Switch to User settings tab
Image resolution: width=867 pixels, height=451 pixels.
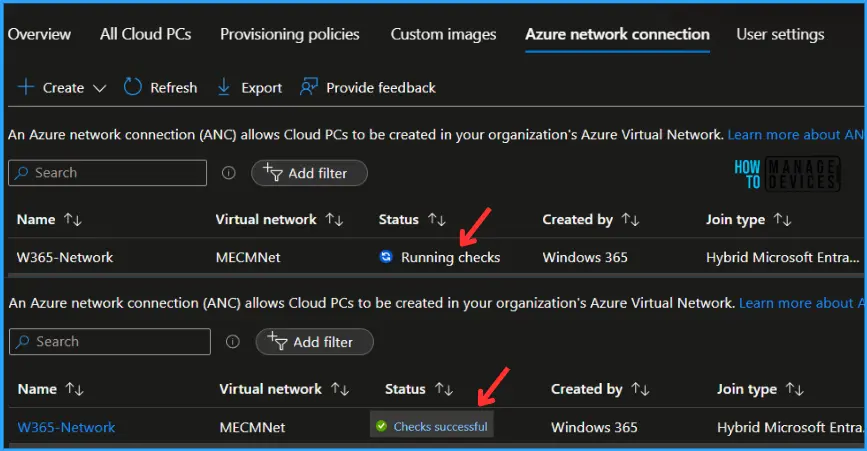click(780, 34)
